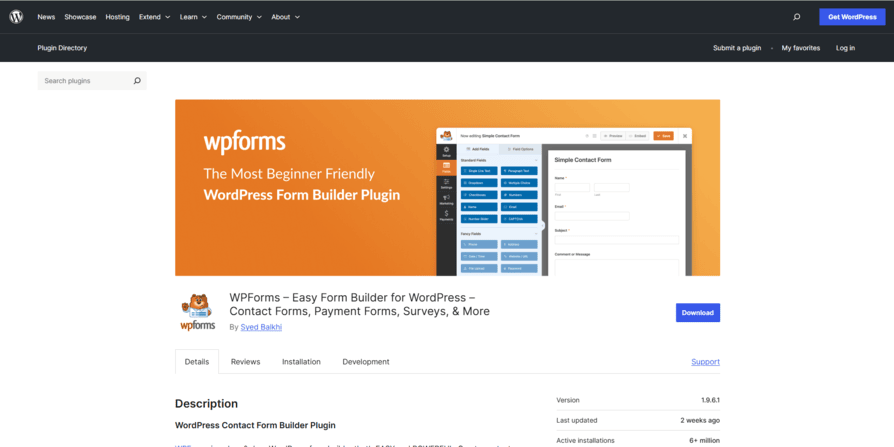Open the News menu item
This screenshot has width=894, height=447.
click(46, 17)
